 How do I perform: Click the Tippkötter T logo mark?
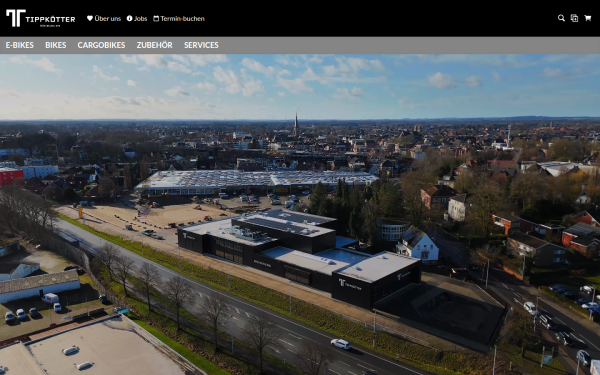[16, 18]
